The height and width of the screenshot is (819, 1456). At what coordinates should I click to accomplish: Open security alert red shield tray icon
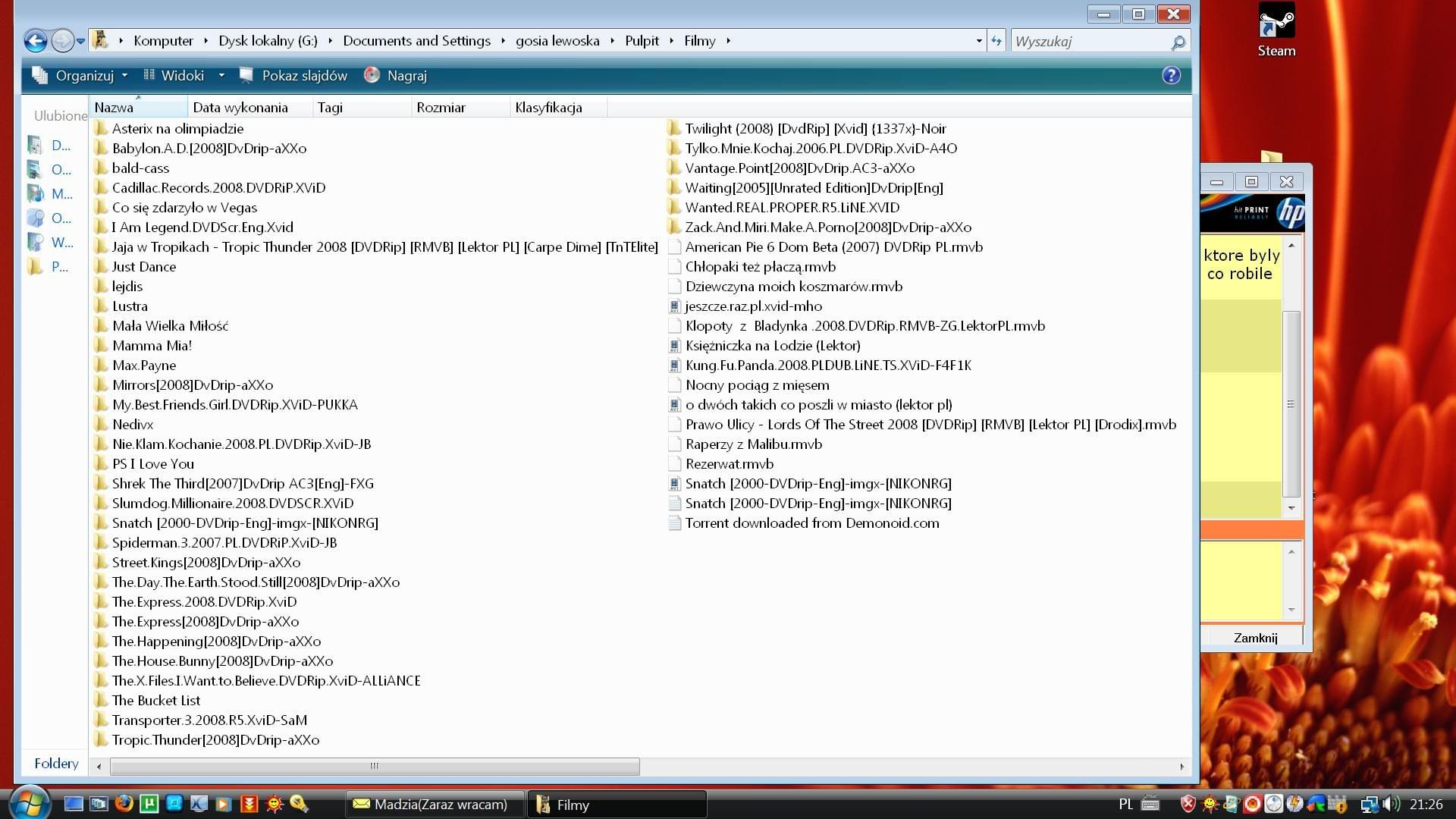[1188, 804]
